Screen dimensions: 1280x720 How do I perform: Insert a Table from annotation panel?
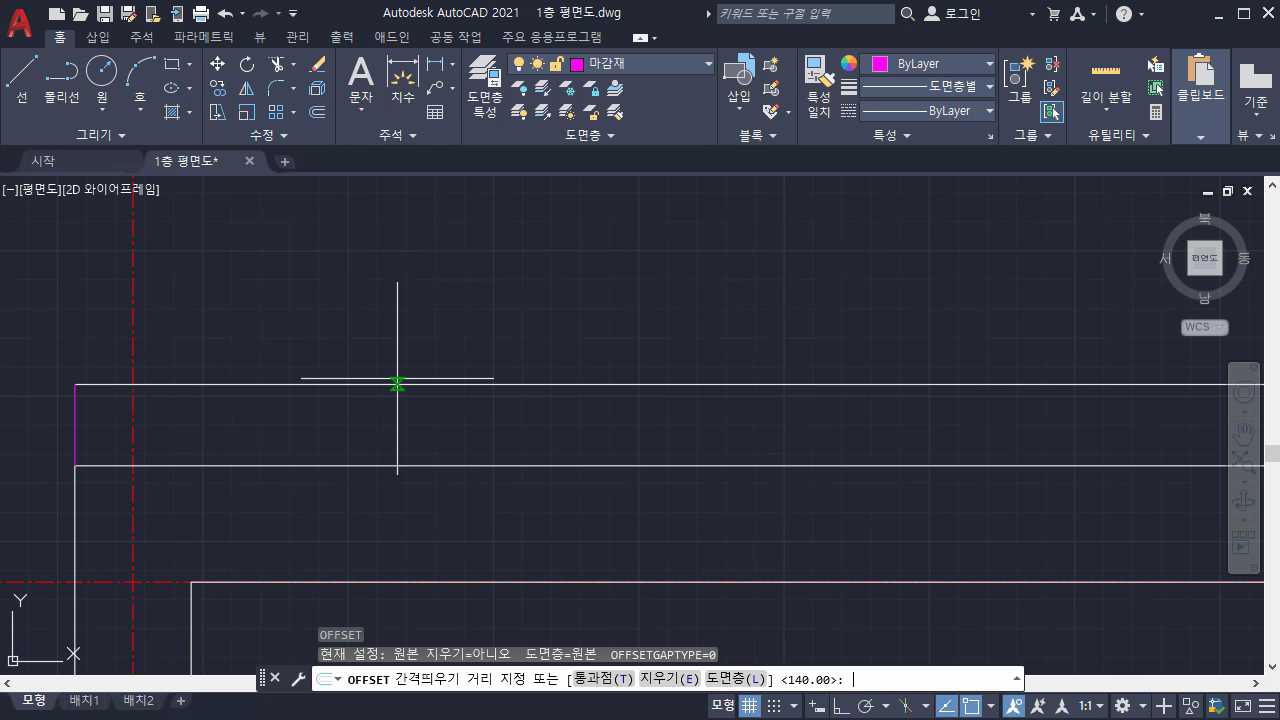(x=435, y=113)
